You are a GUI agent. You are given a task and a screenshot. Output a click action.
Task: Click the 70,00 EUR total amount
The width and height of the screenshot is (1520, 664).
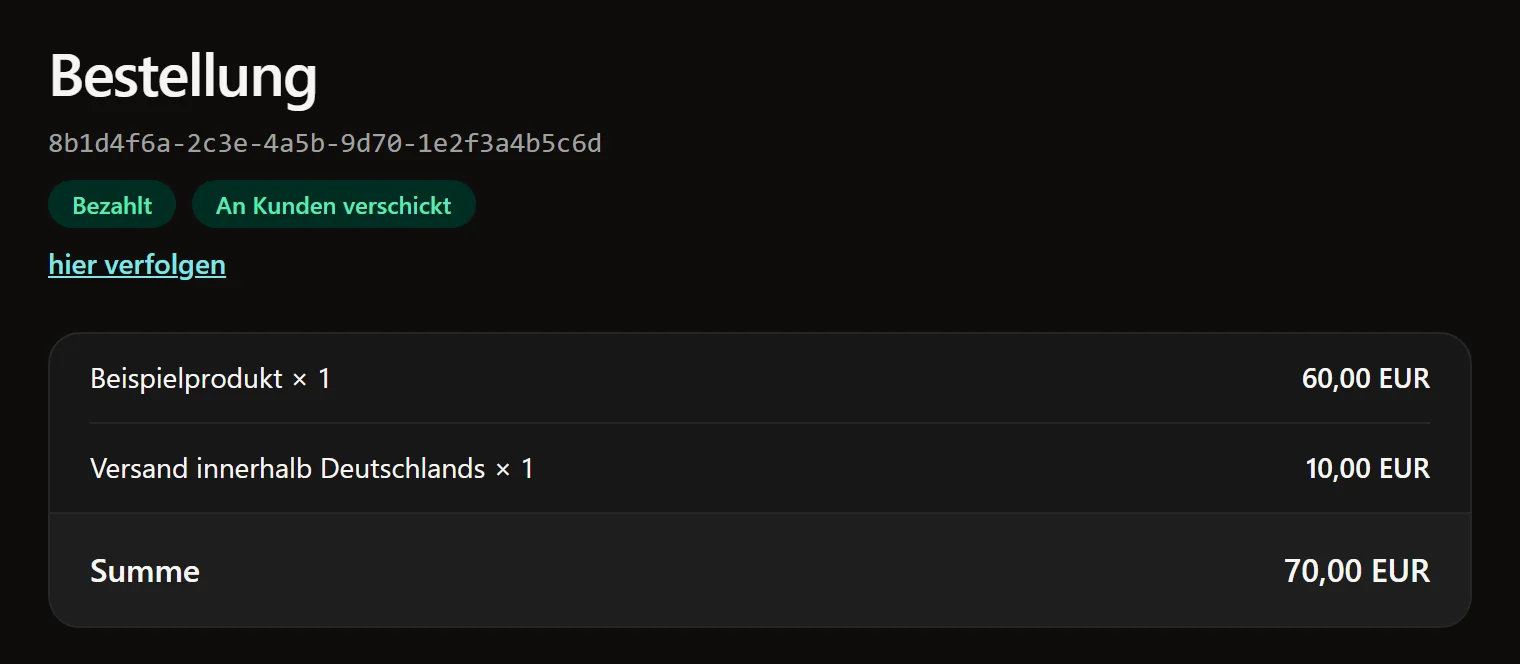1357,571
